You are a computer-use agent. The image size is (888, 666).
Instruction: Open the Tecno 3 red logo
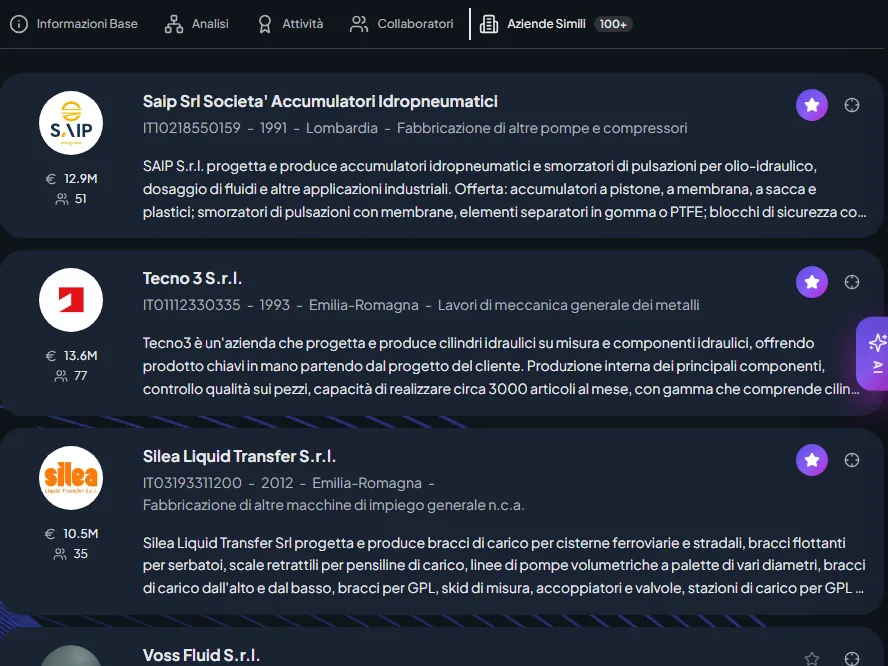(71, 300)
